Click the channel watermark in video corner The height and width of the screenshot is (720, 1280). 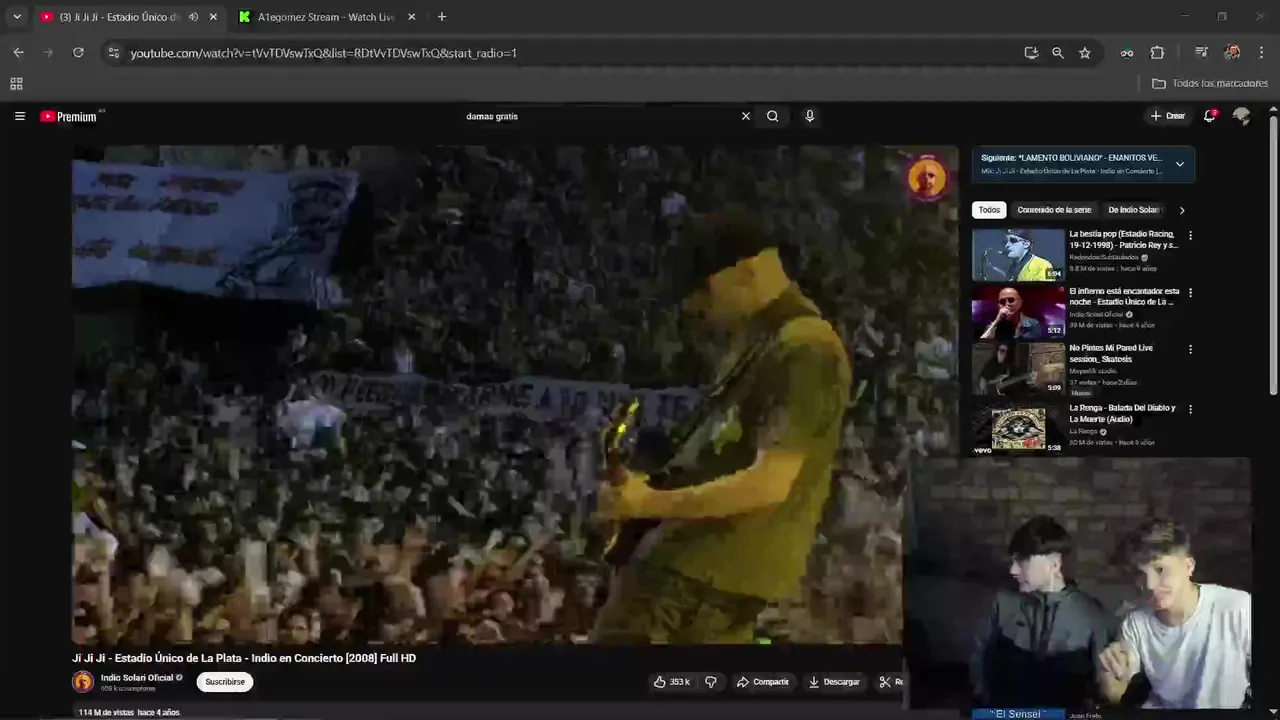(927, 178)
